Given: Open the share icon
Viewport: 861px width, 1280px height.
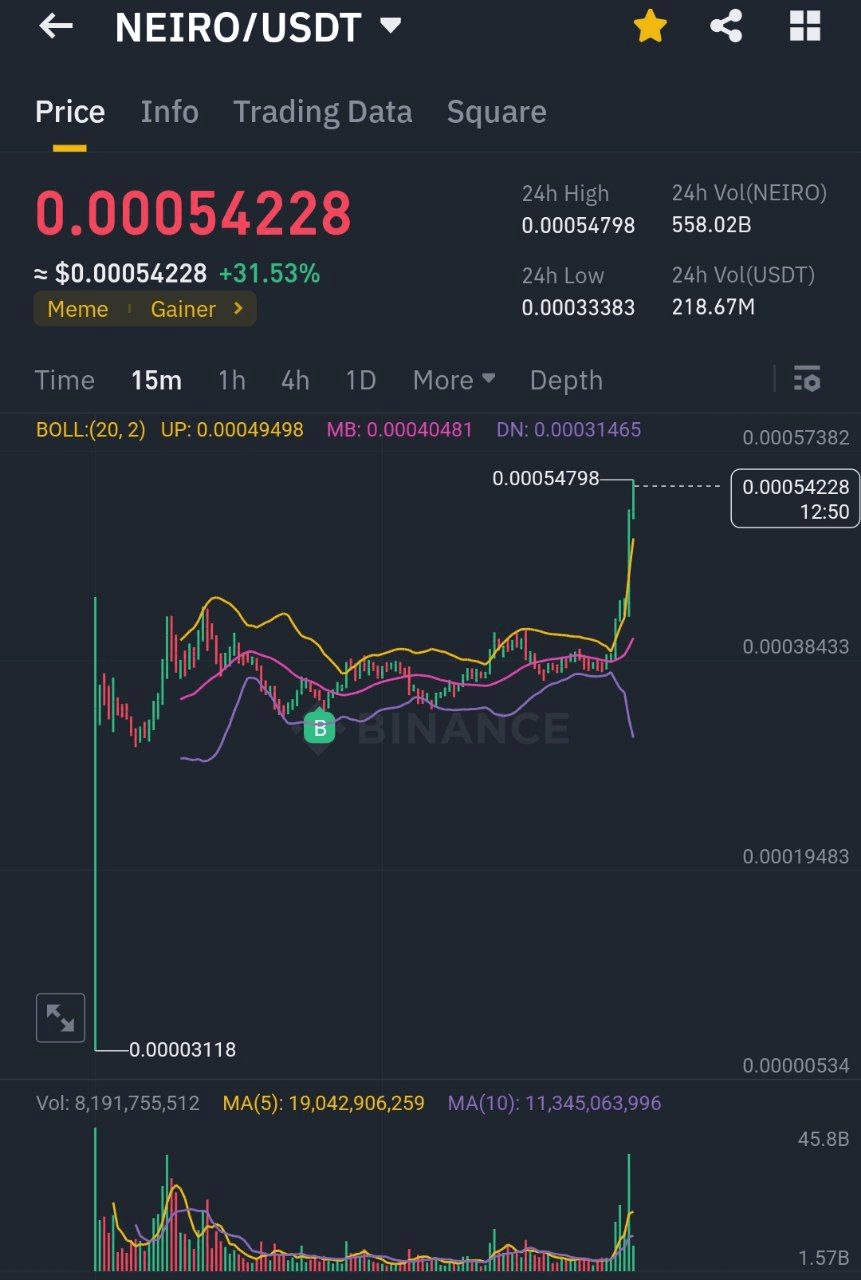Looking at the screenshot, I should click(x=726, y=27).
